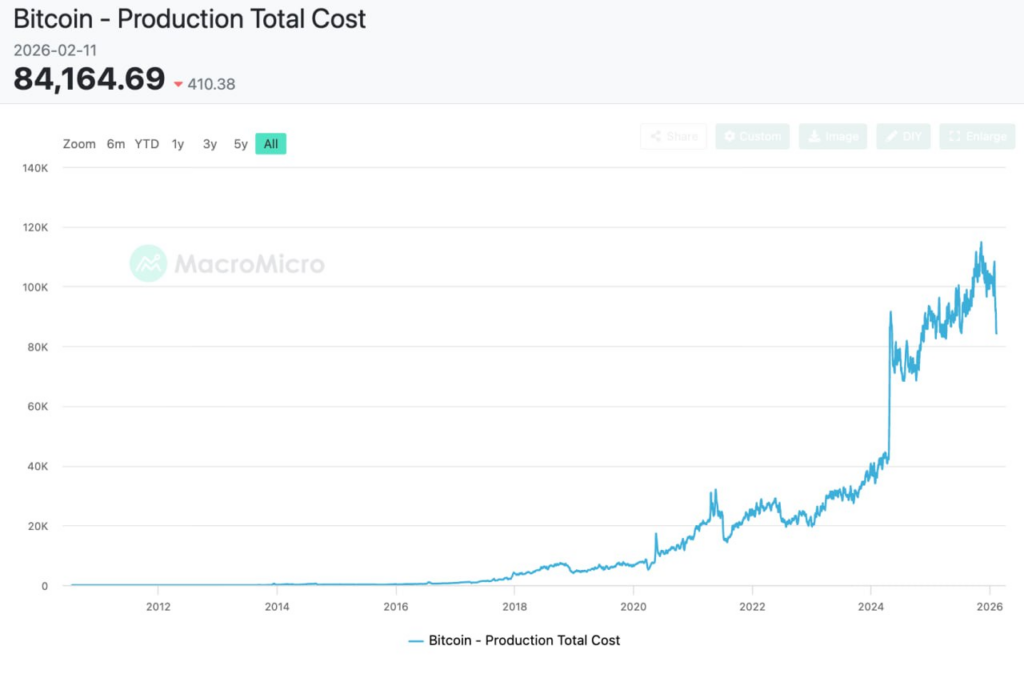Open the Custom chart settings
This screenshot has height=674, width=1024.
pyautogui.click(x=752, y=137)
